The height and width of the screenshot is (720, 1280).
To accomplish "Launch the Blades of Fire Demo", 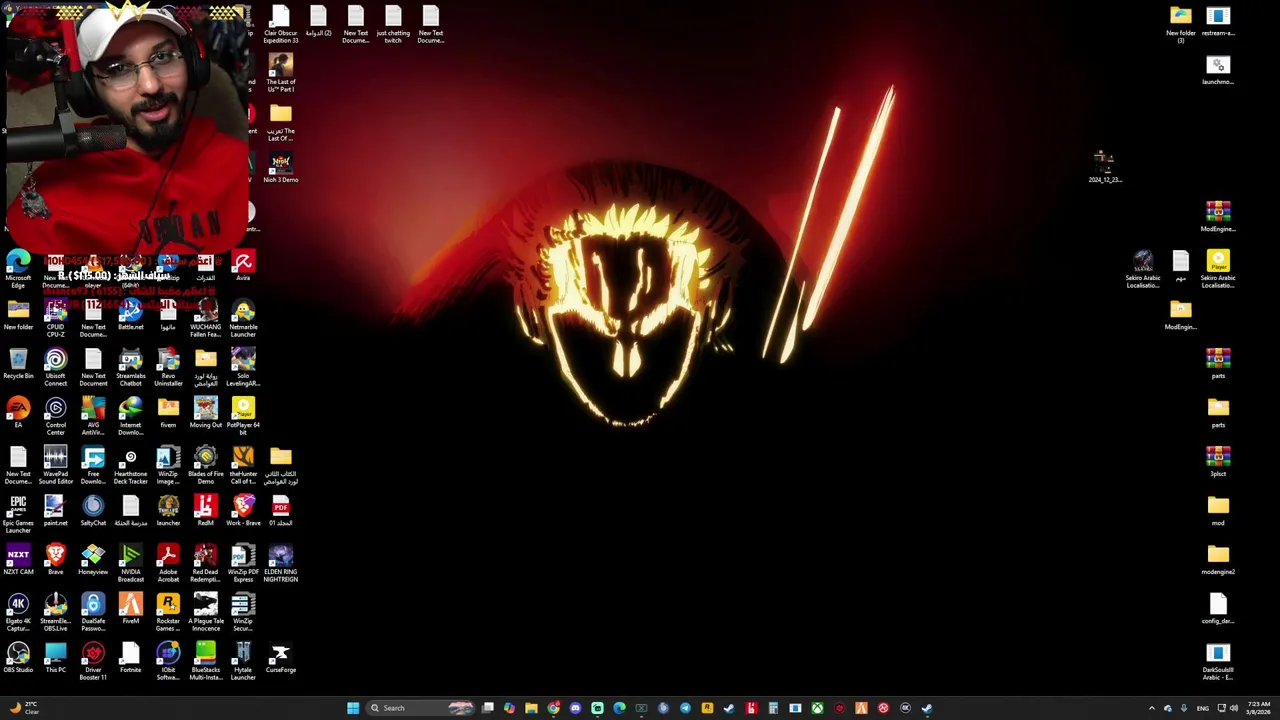I will click(206, 466).
